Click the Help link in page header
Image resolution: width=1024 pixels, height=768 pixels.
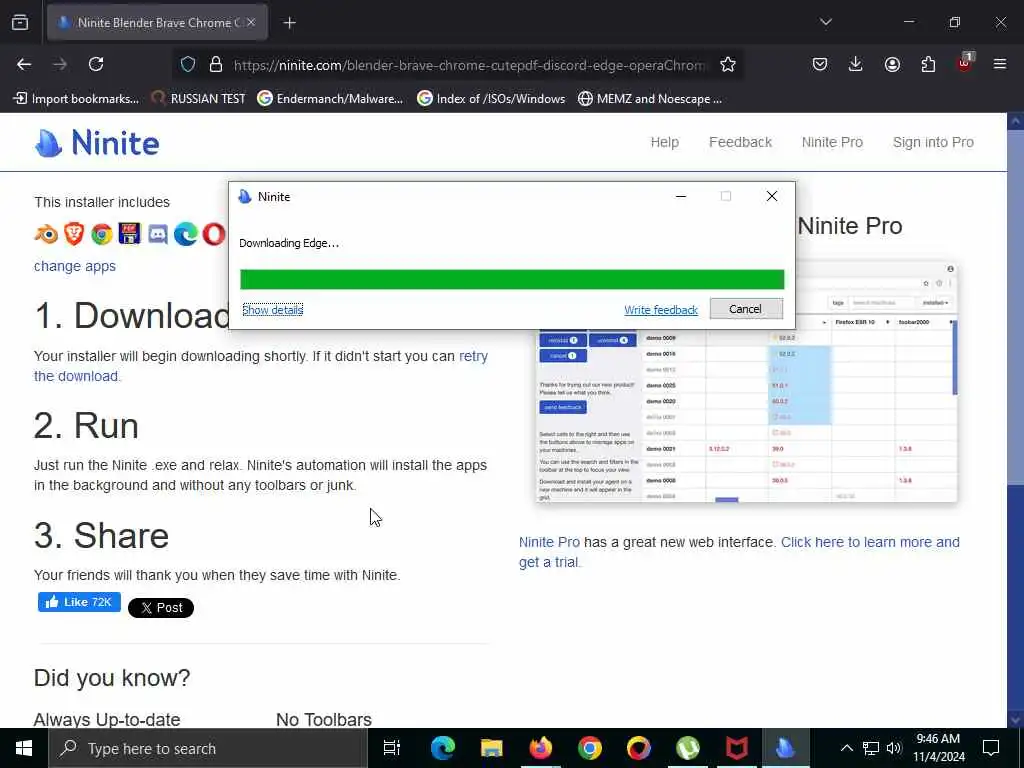click(x=664, y=142)
